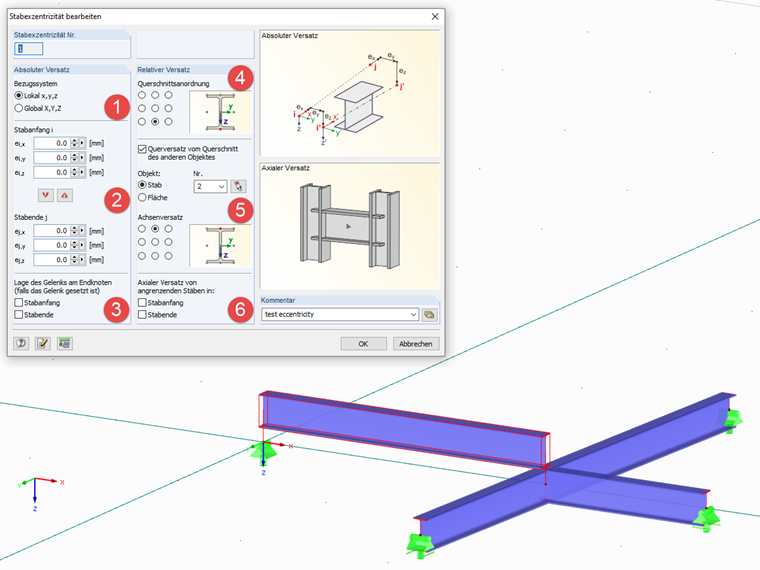760x570 pixels.
Task: Click the Stabexzentrizität Nr. input field
Action: click(x=29, y=48)
